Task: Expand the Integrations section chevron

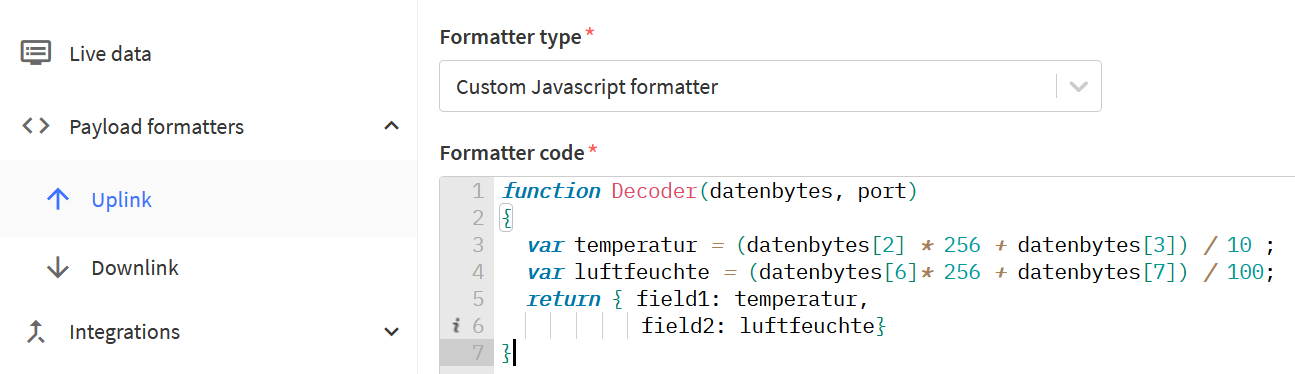Action: click(392, 332)
